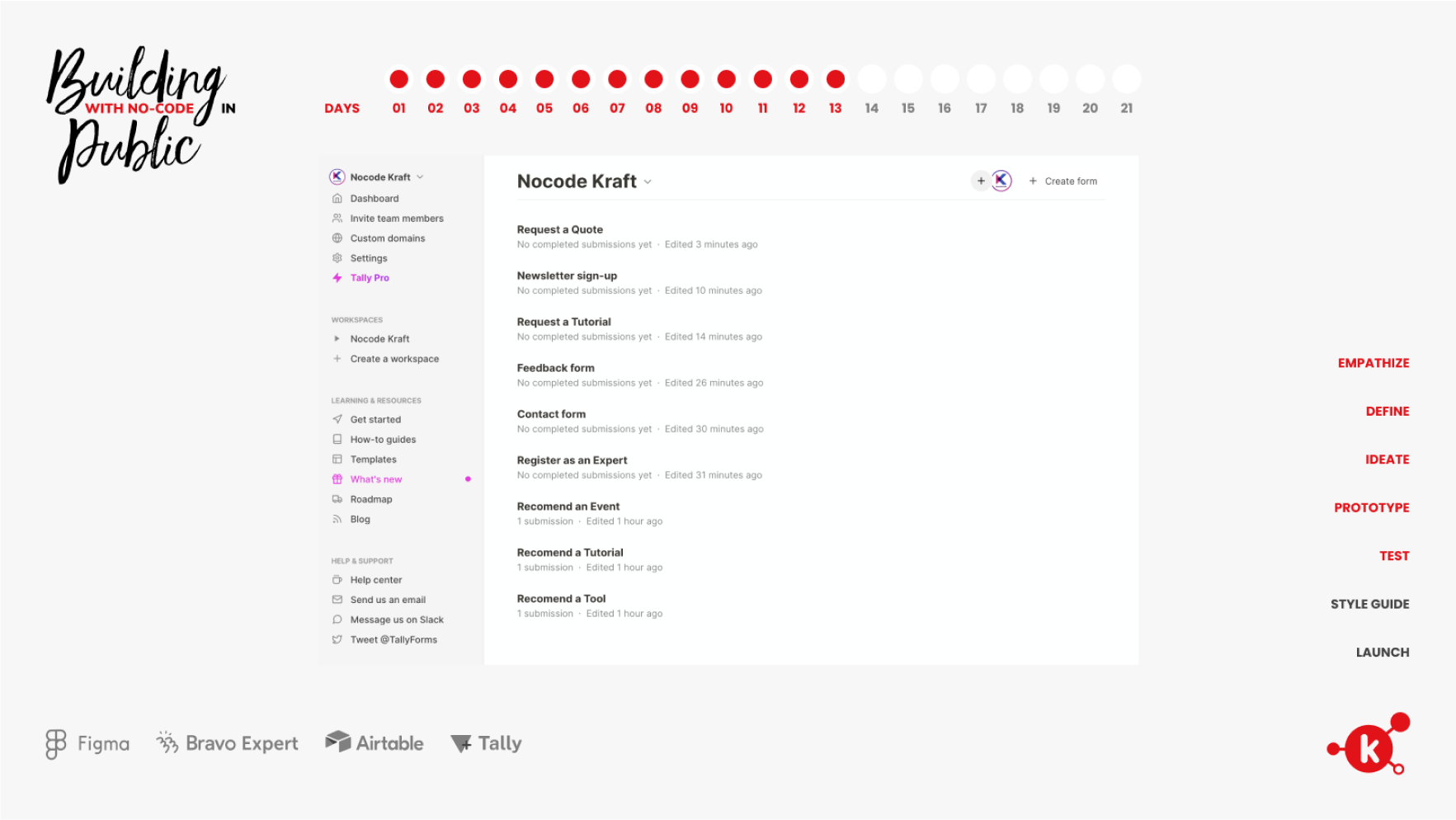Image resolution: width=1456 pixels, height=820 pixels.
Task: Click the Get started paper plane icon
Action: click(x=337, y=420)
